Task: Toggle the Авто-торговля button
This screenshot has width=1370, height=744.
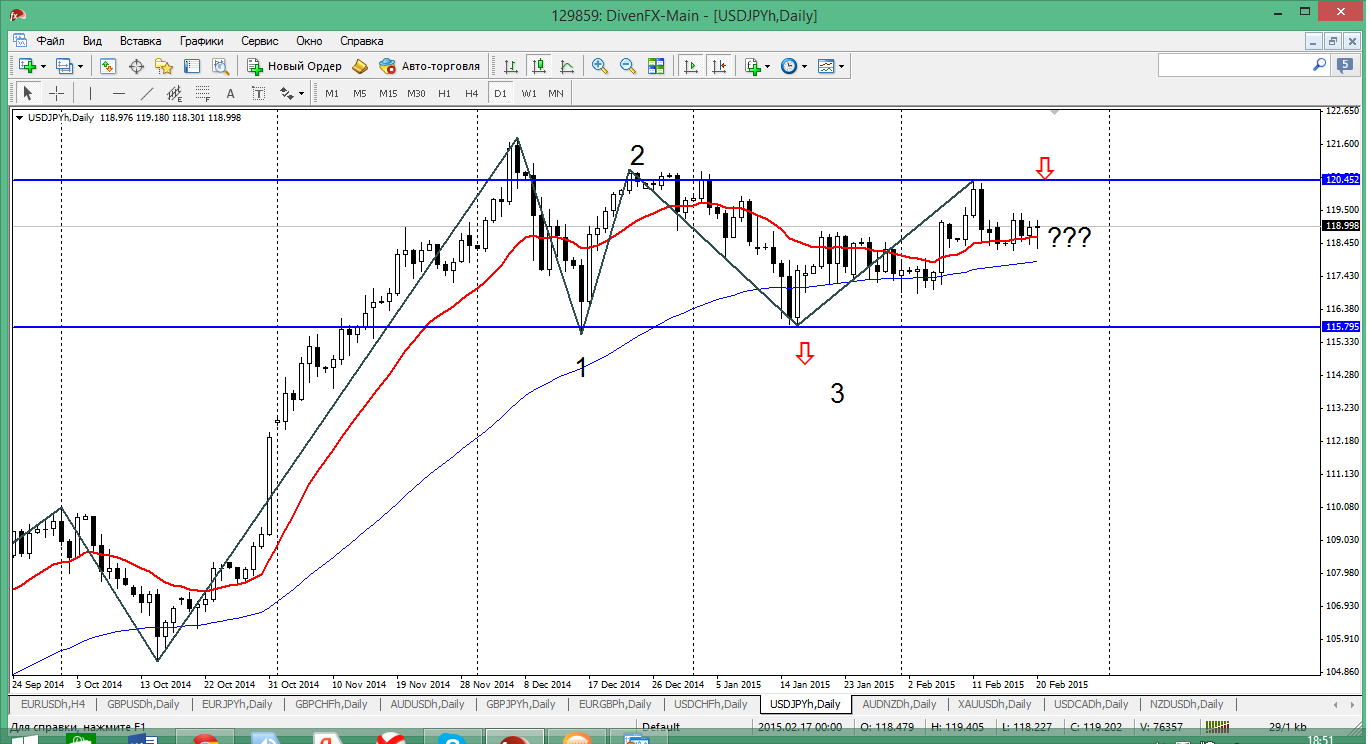Action: point(429,66)
